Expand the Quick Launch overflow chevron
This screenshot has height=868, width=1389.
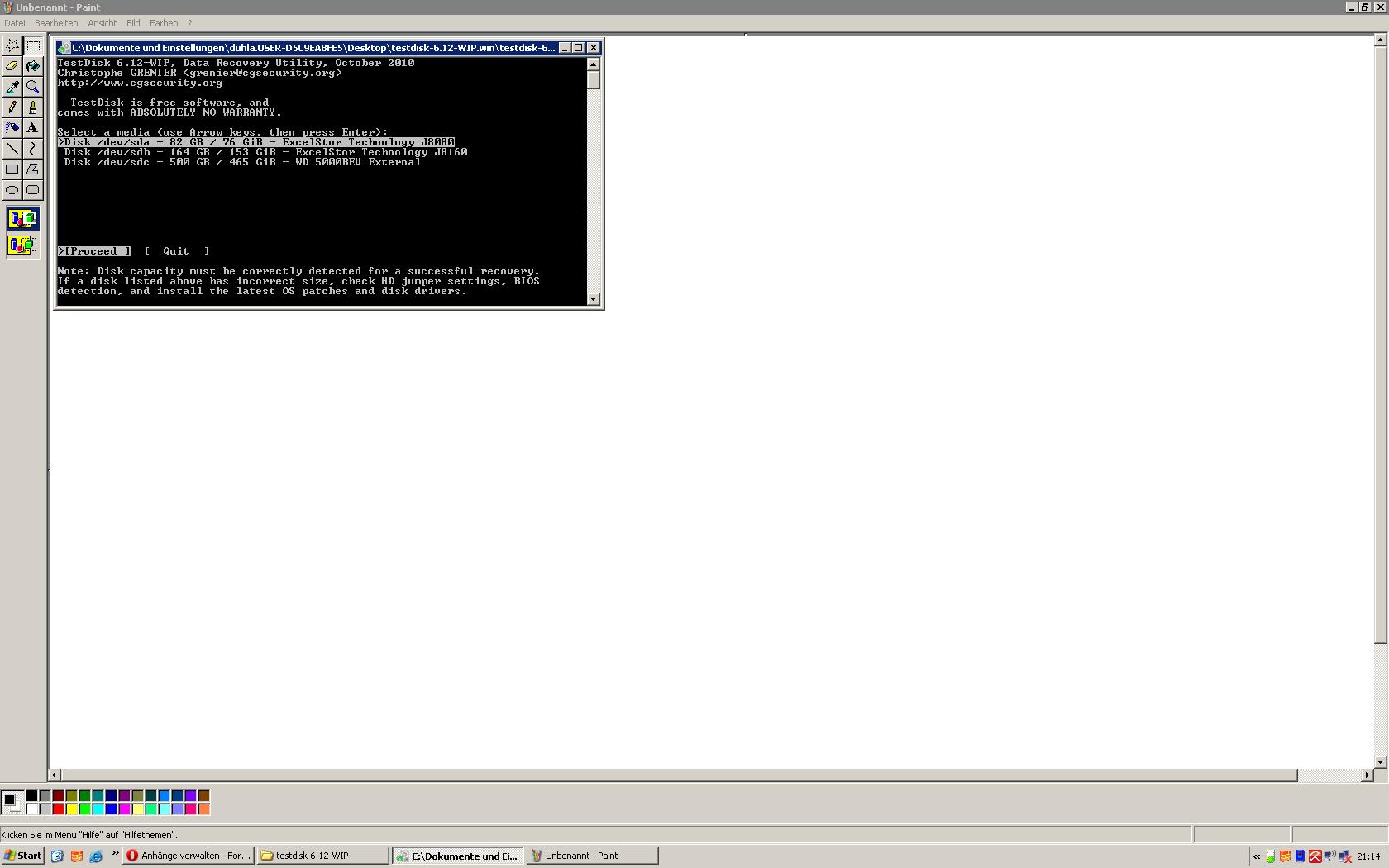coord(115,854)
